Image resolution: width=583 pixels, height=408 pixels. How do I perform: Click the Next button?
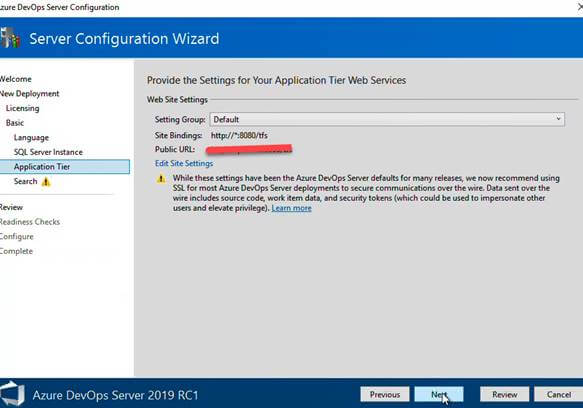[439, 394]
